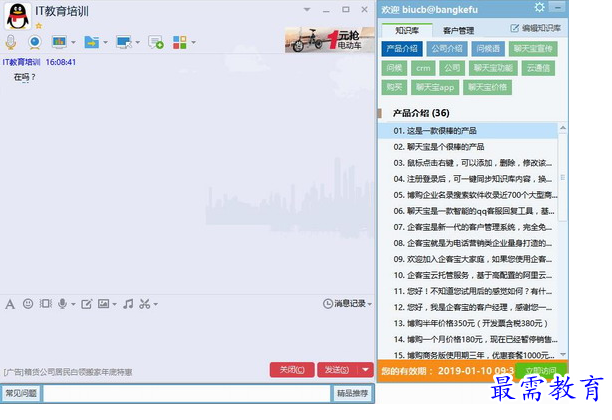Select entry 04. 注册登录后，可一键同步知识库内容

[468, 179]
